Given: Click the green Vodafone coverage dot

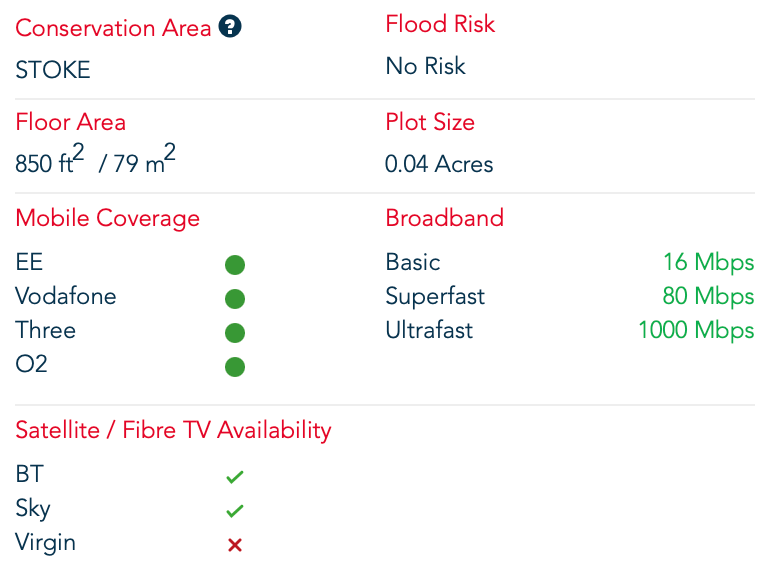Looking at the screenshot, I should tap(235, 298).
